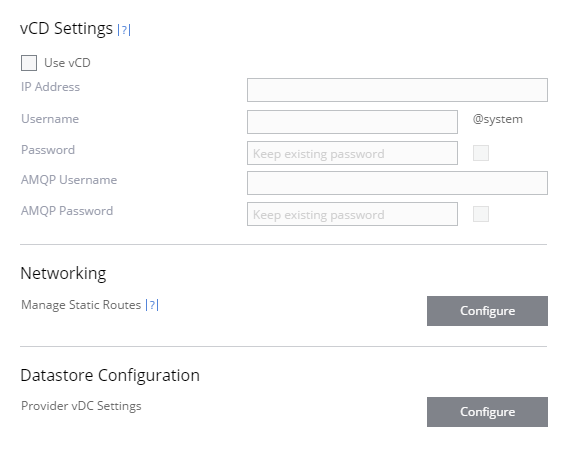Screen dimensions: 567x473
Task: Focus the AMQP Password input box
Action: 352,214
